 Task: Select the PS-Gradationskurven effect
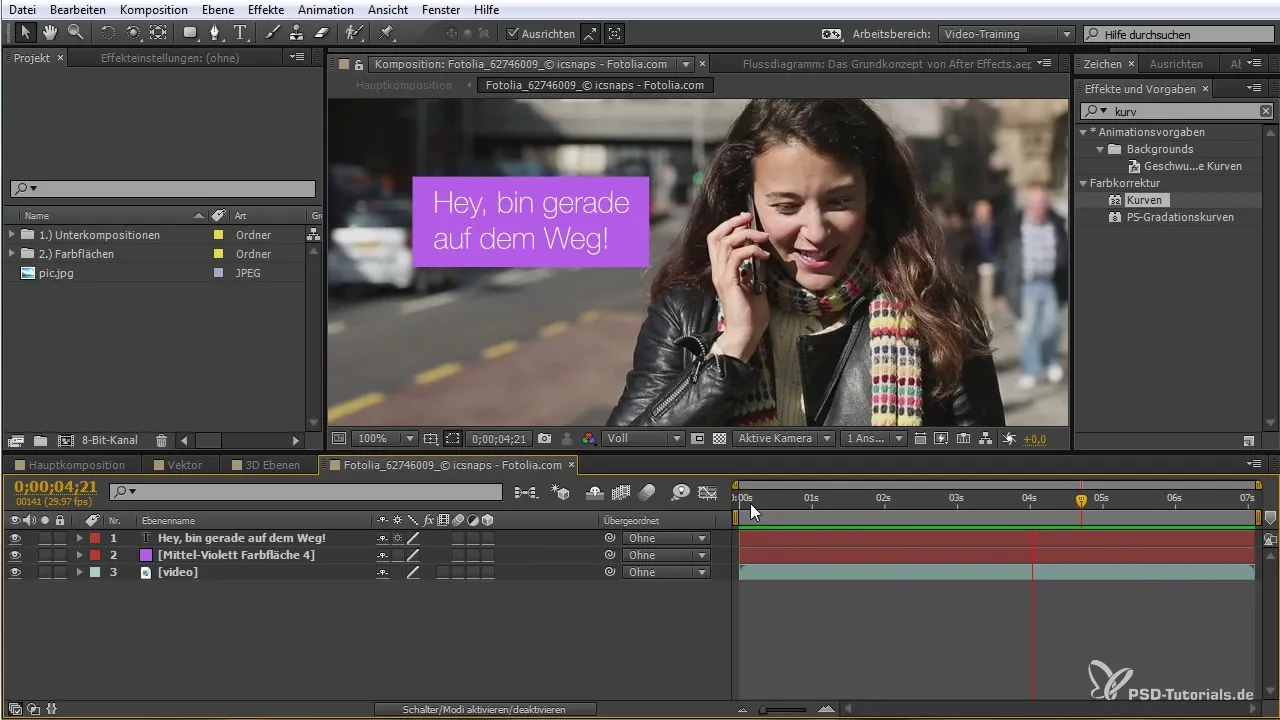pos(1180,217)
